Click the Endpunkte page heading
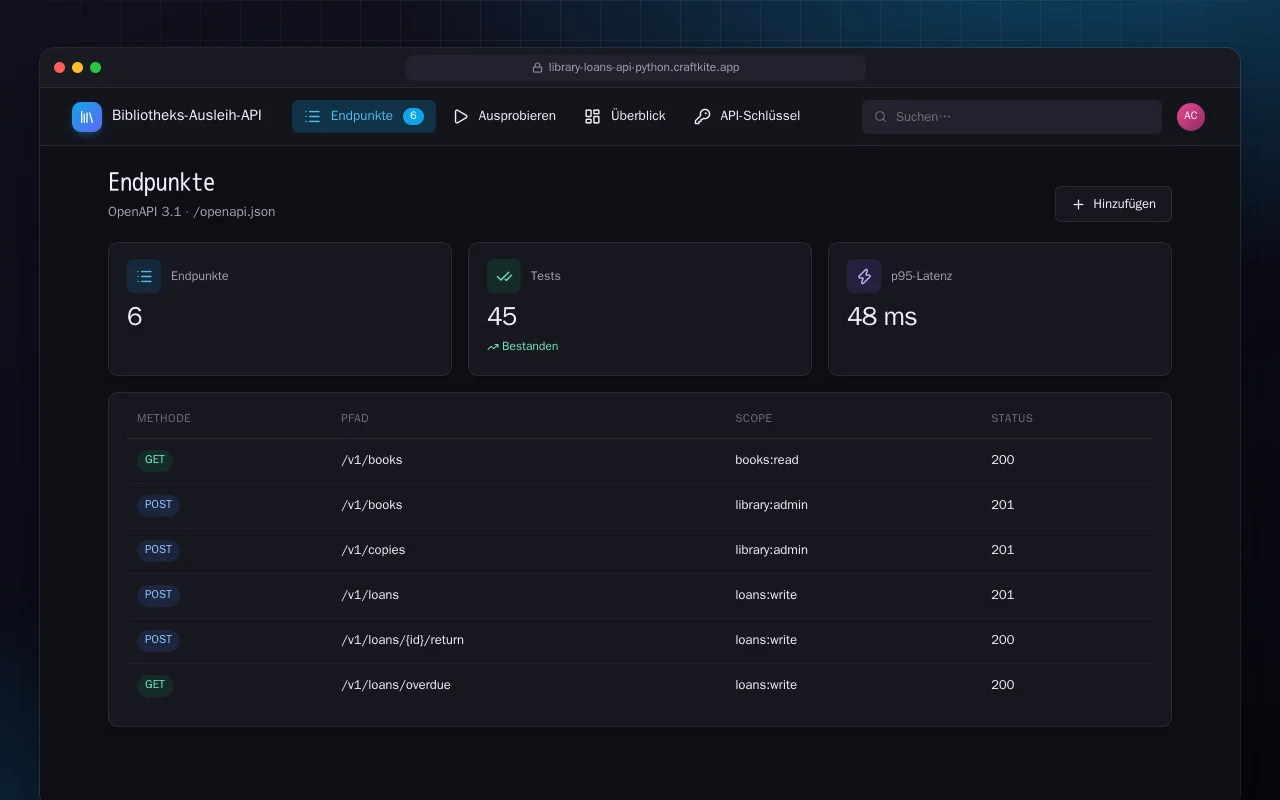 161,183
